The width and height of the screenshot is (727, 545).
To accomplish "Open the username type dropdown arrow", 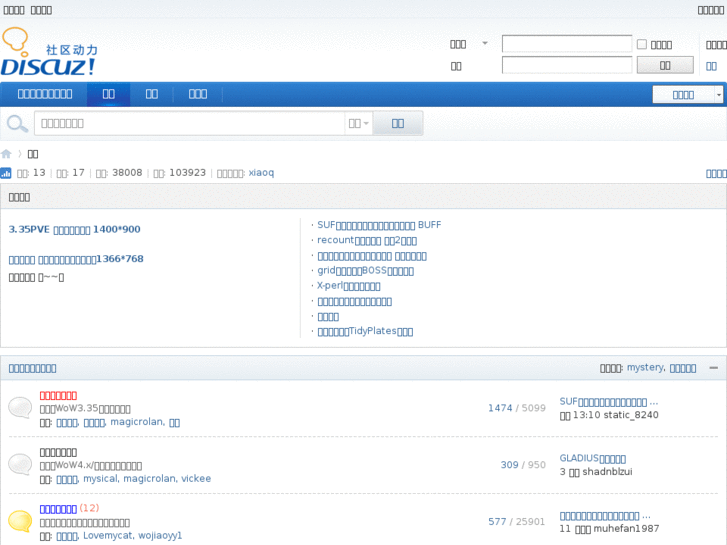I will click(x=485, y=44).
